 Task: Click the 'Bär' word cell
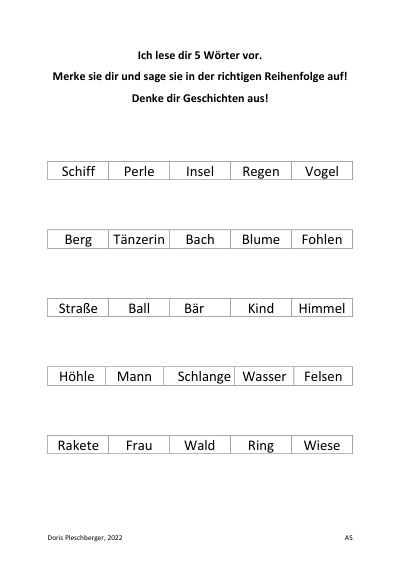[x=200, y=308]
